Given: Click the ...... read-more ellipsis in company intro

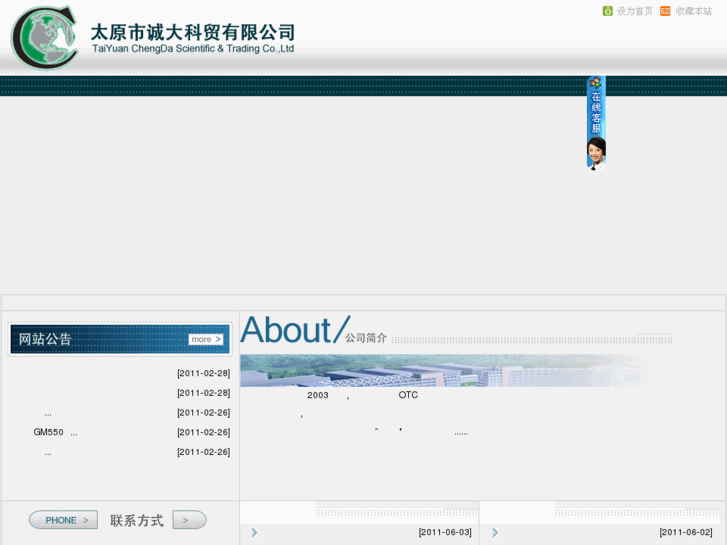Looking at the screenshot, I should point(461,433).
